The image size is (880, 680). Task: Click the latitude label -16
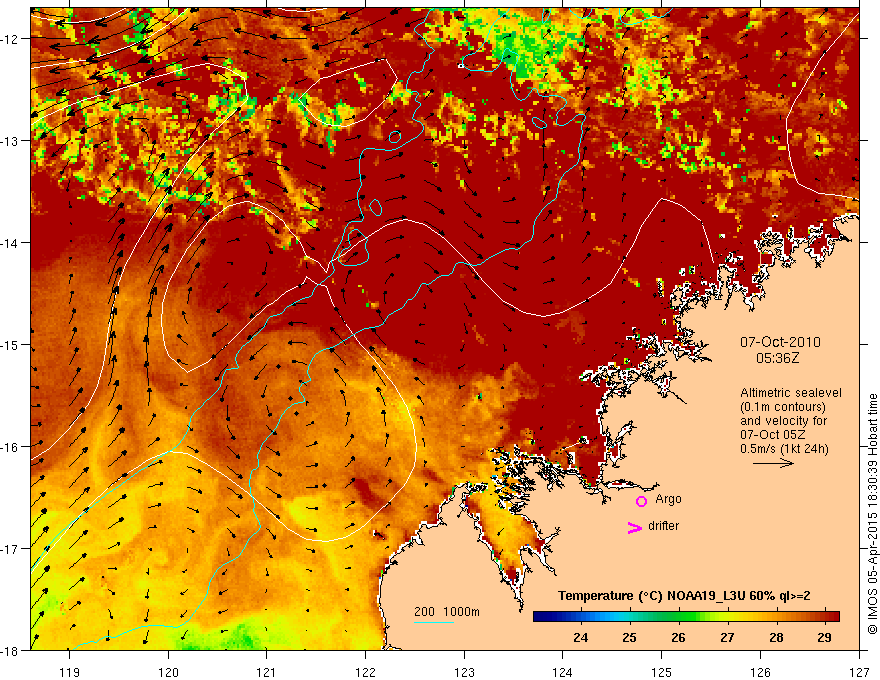(x=11, y=447)
